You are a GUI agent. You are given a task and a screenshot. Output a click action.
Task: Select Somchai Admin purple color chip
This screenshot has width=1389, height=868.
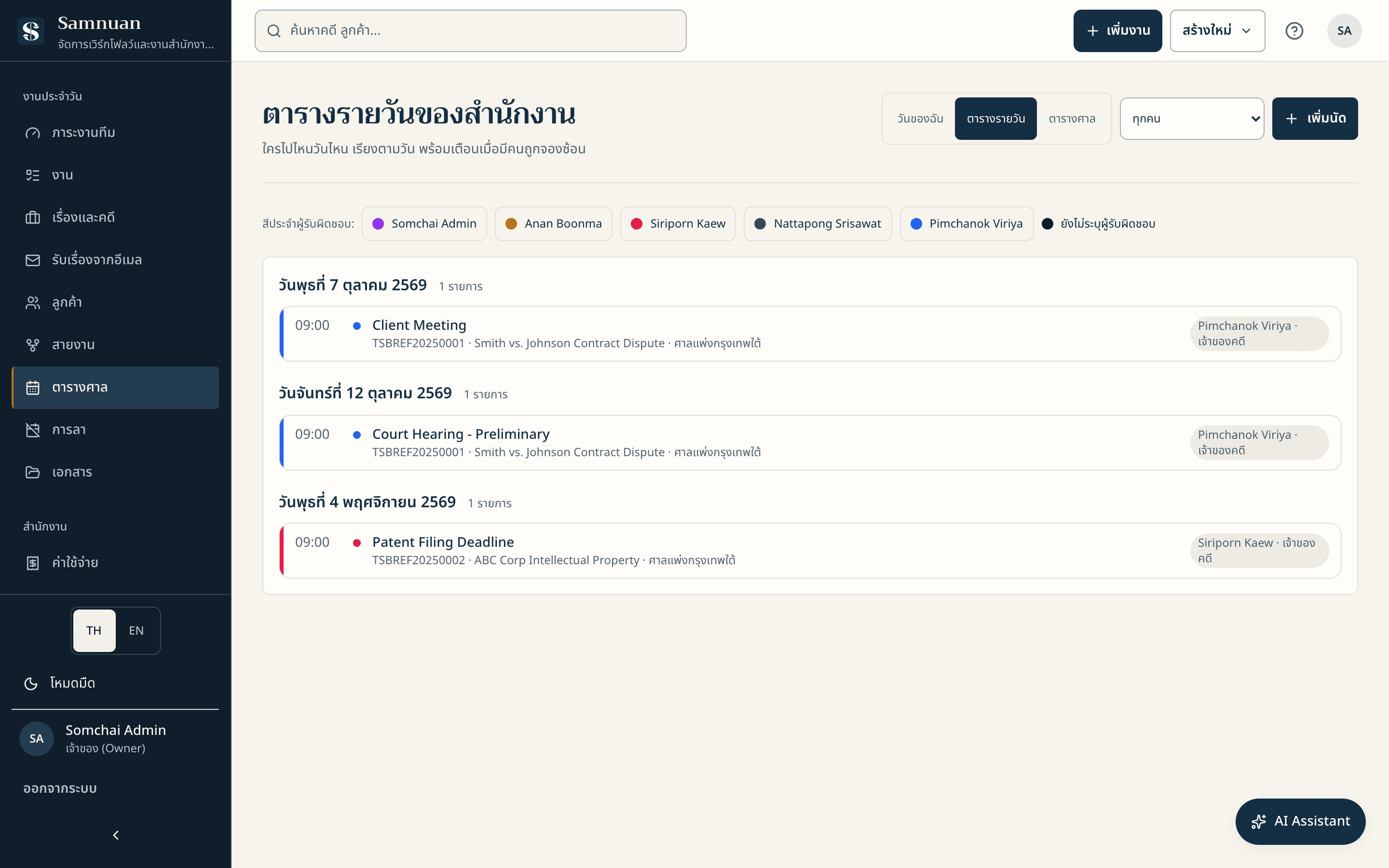point(424,224)
